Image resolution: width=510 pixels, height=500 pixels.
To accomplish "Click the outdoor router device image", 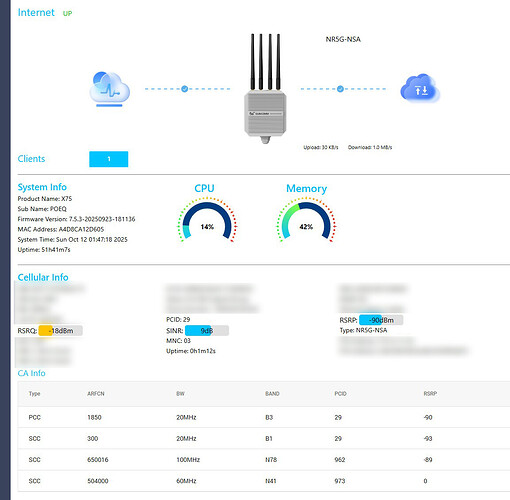I will pos(265,88).
